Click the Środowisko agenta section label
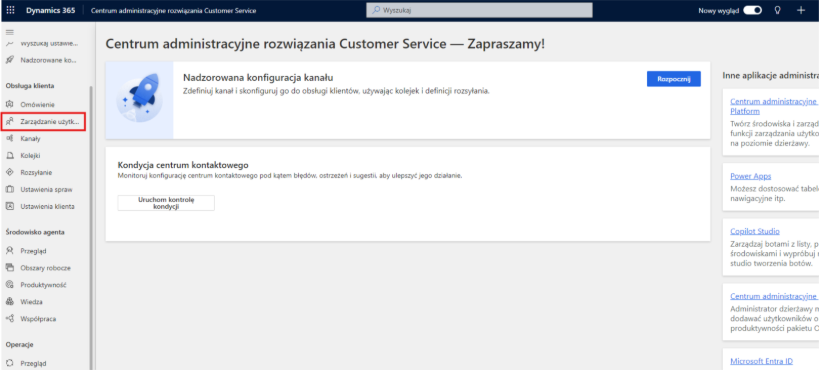This screenshot has height=370, width=820. pyautogui.click(x=35, y=232)
